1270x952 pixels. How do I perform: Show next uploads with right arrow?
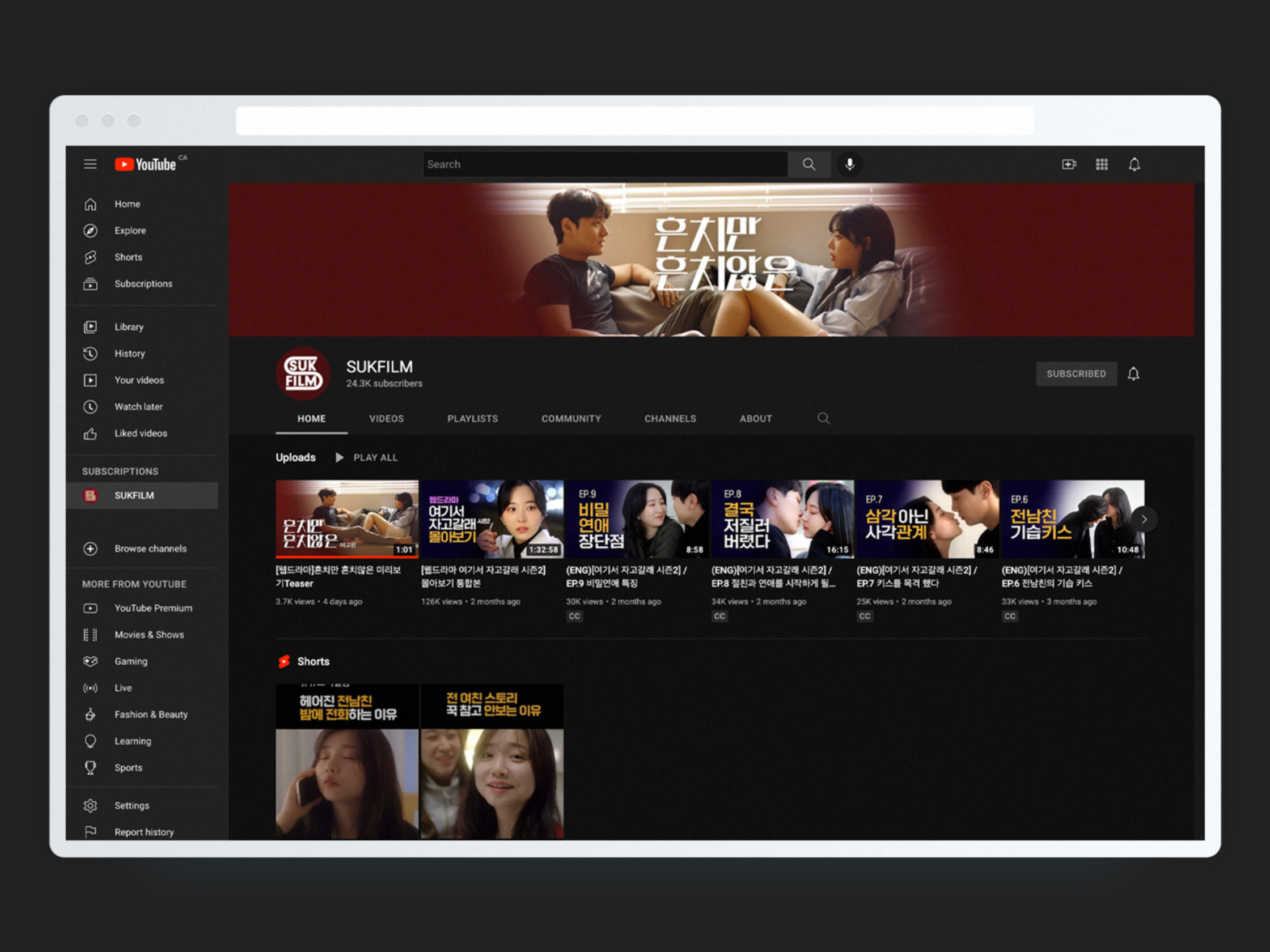(x=1144, y=519)
